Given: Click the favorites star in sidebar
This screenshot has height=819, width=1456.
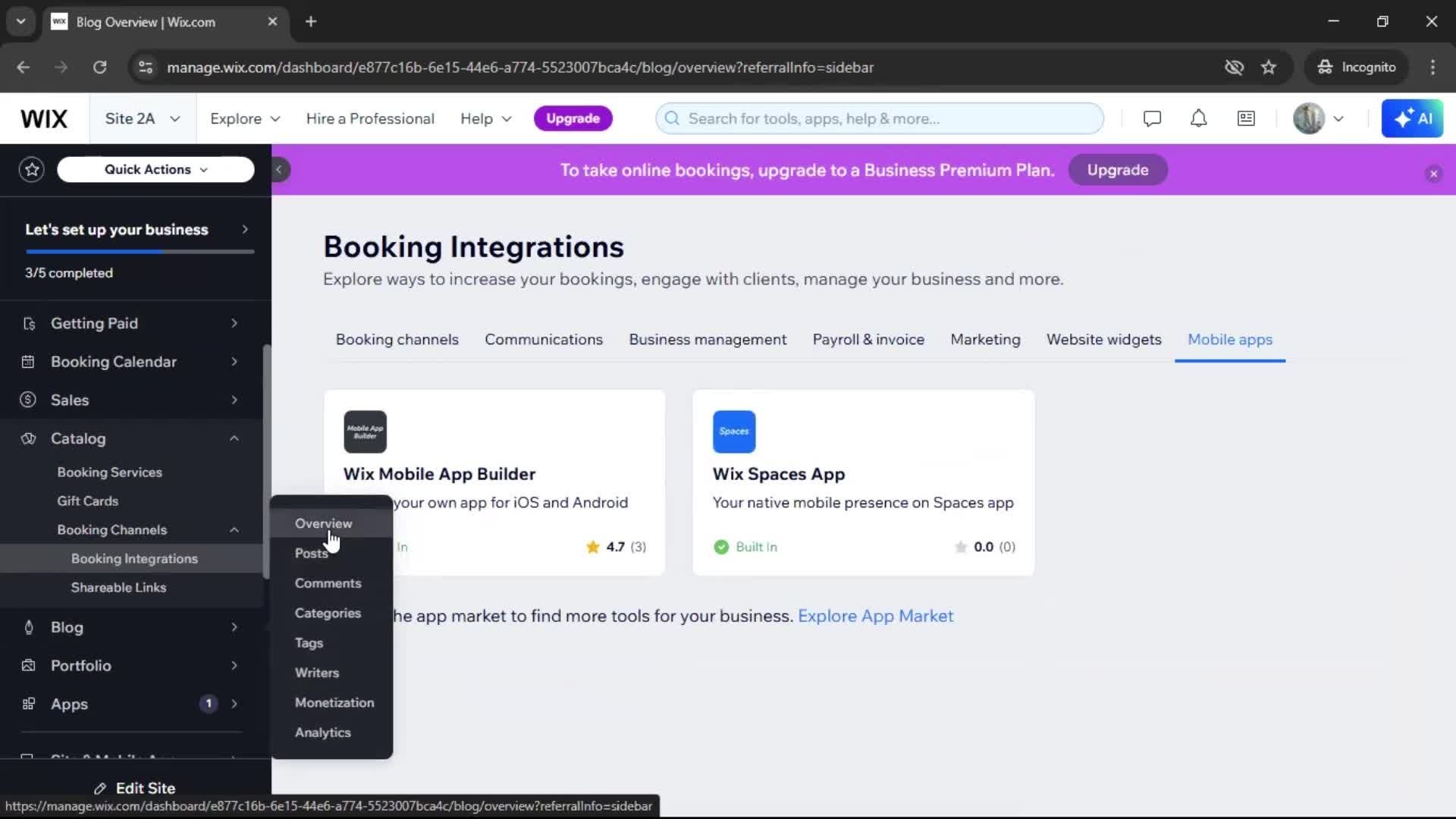Looking at the screenshot, I should [32, 170].
